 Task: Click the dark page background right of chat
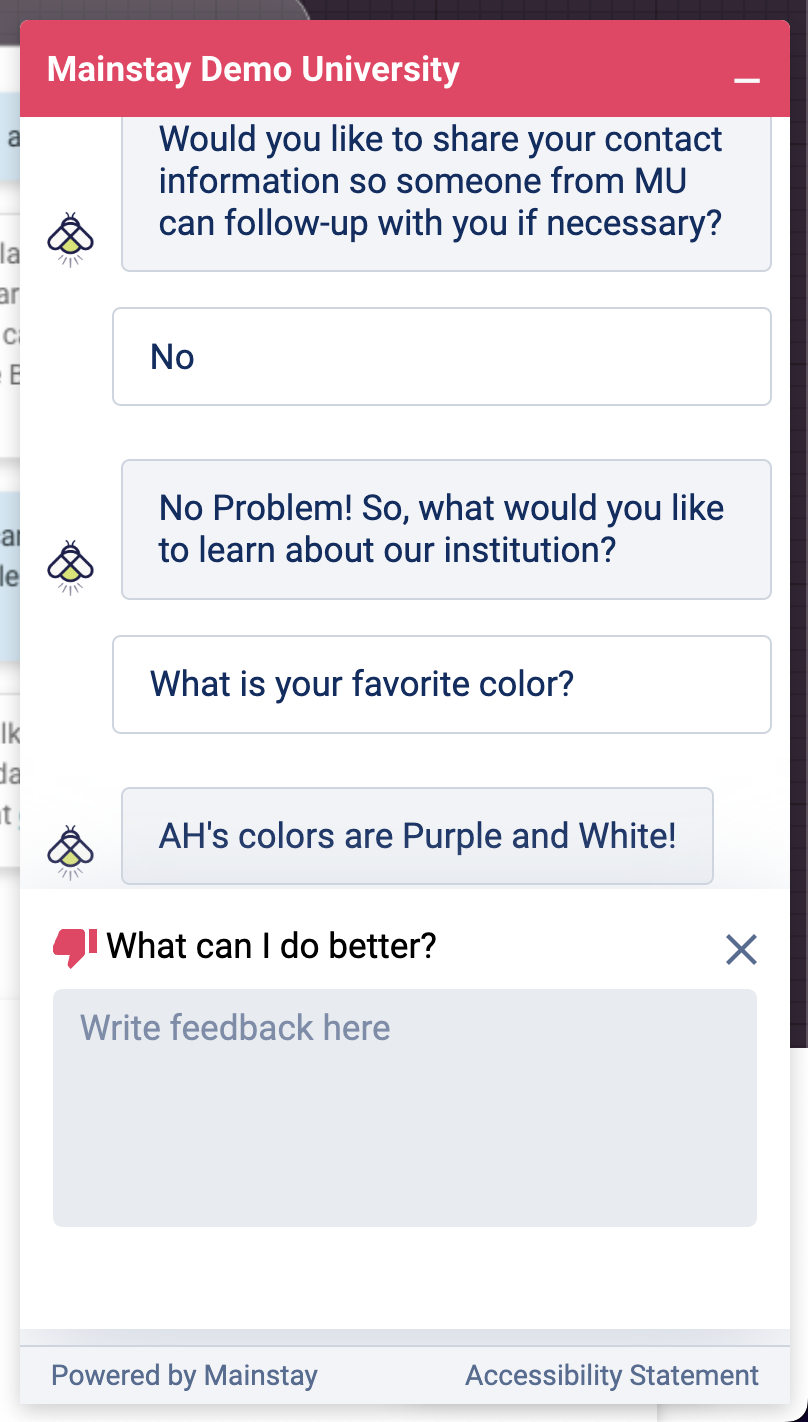click(799, 500)
